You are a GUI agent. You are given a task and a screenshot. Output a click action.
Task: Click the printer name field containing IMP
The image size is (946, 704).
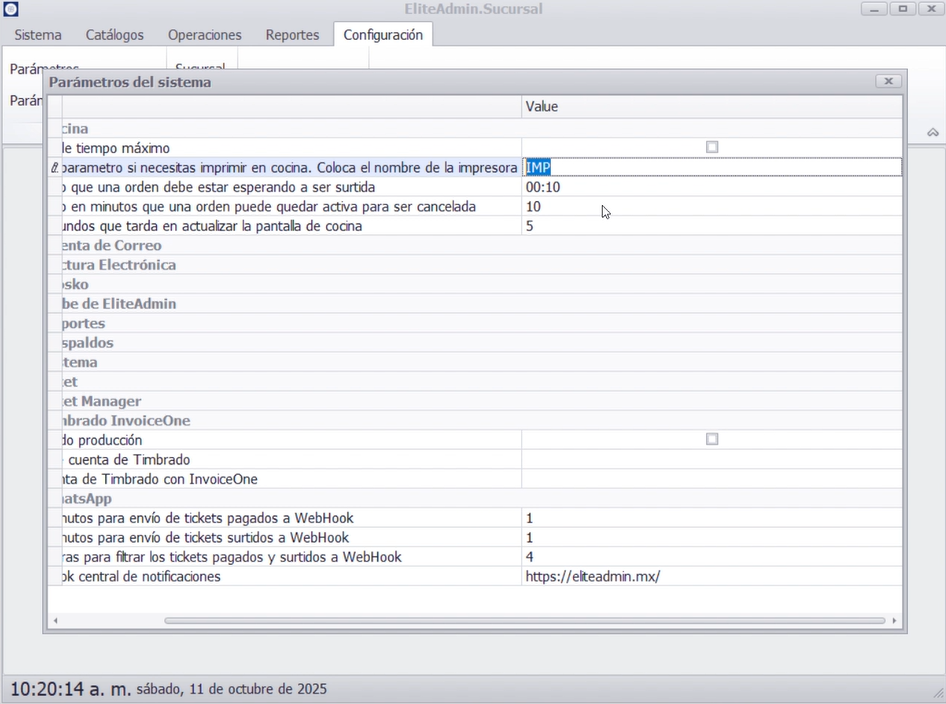[710, 168]
